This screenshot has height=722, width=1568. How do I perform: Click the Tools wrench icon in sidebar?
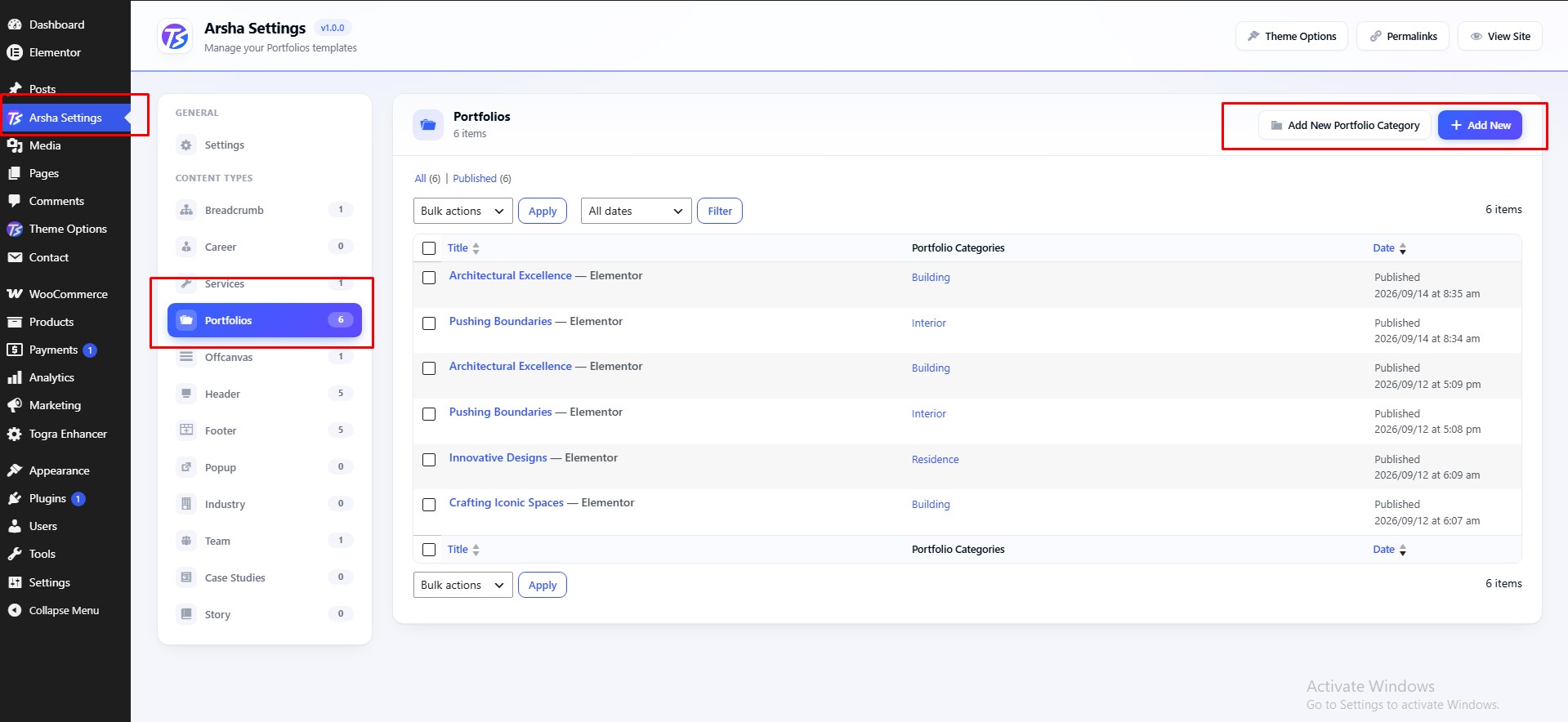click(15, 554)
